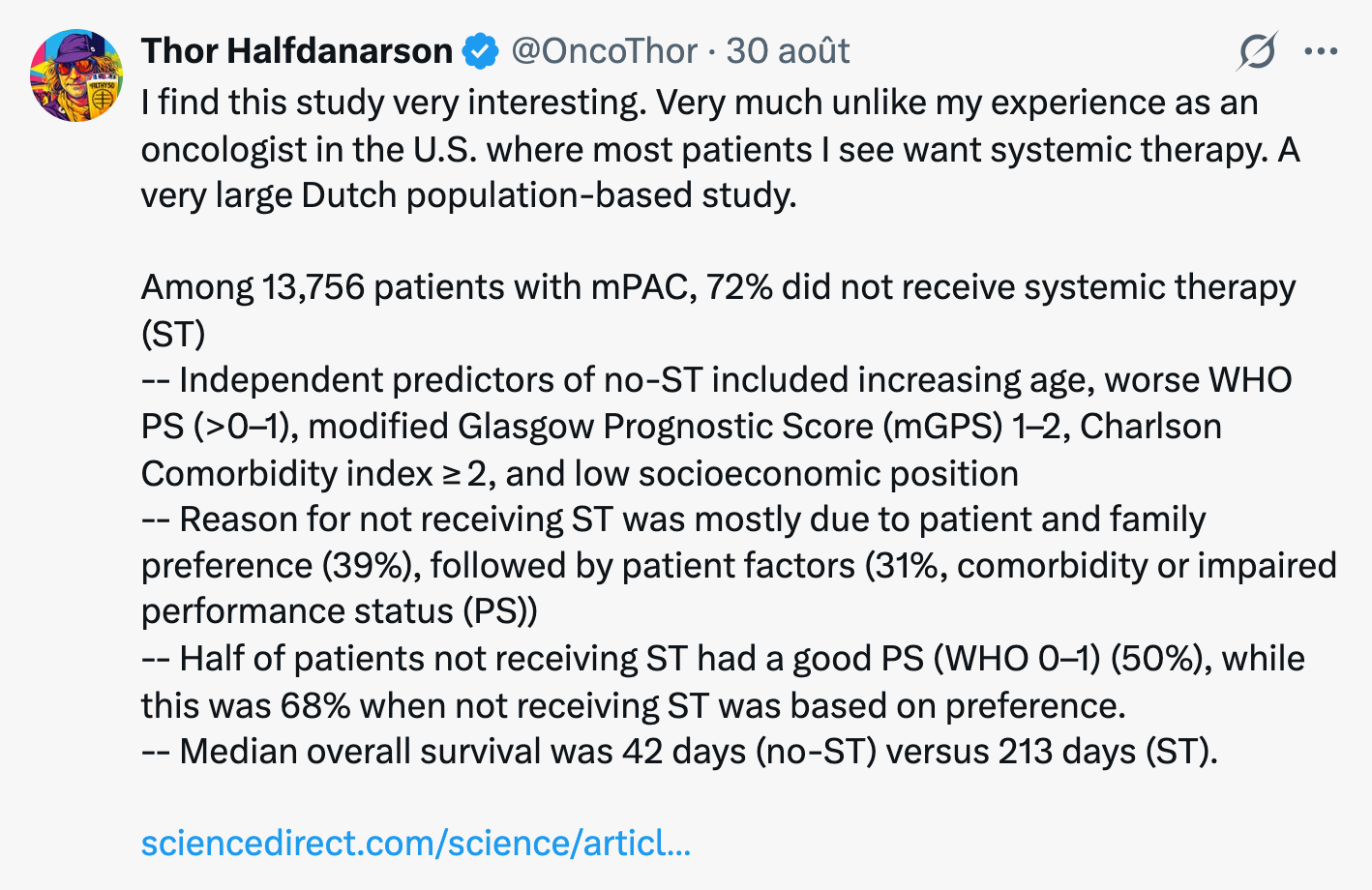Click the 'Median overall survival' line

click(x=680, y=752)
